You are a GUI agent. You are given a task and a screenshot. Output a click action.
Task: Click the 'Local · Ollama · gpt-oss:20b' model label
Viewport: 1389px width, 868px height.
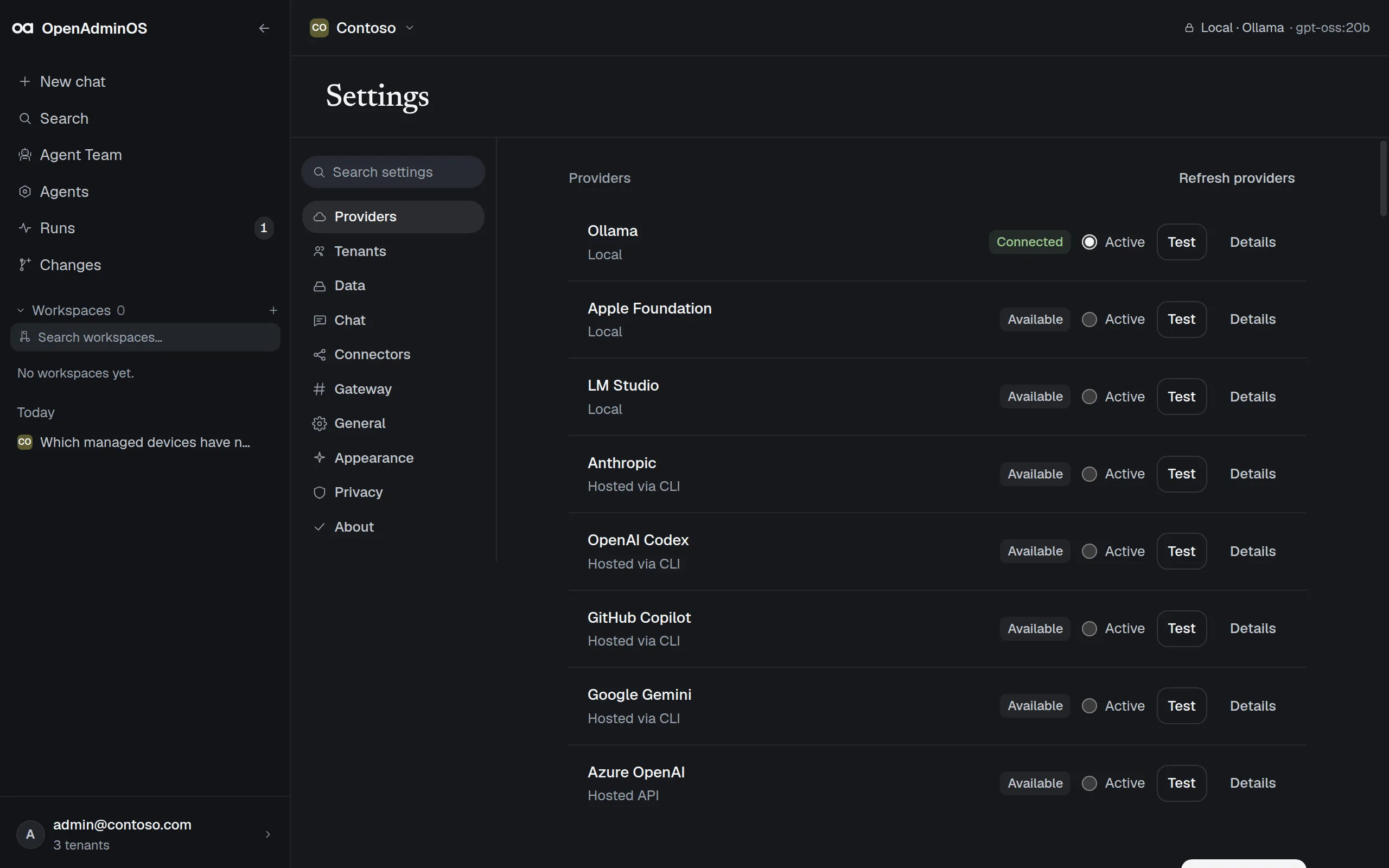pos(1284,28)
